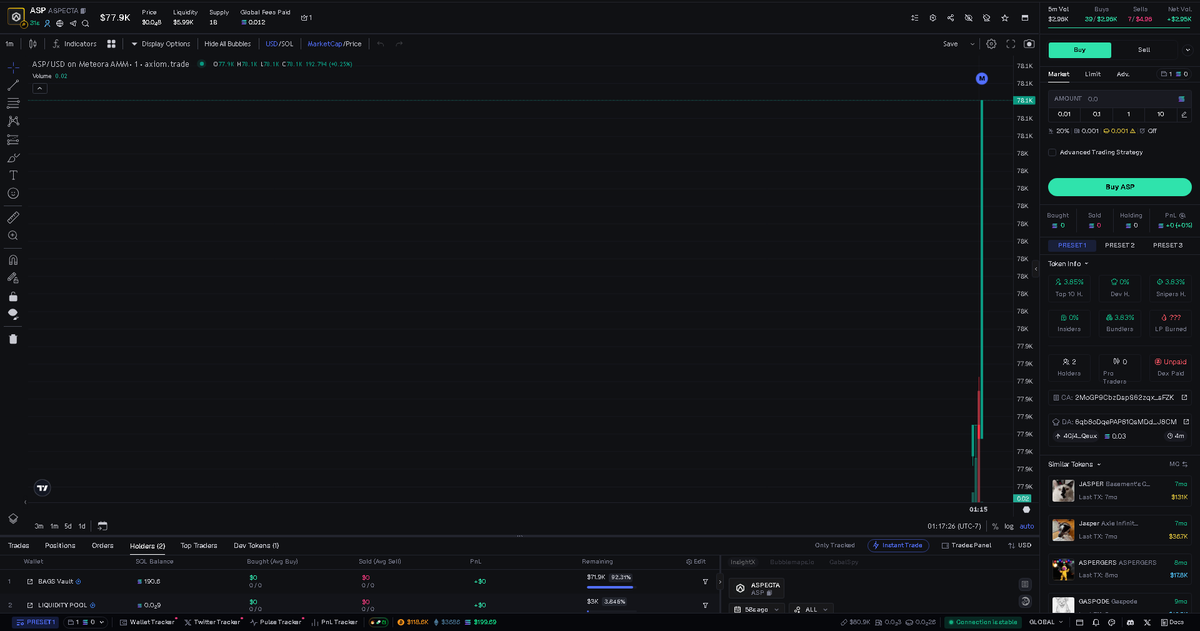Take a chart snapshot with camera icon
This screenshot has height=631, width=1200.
[x=1029, y=44]
